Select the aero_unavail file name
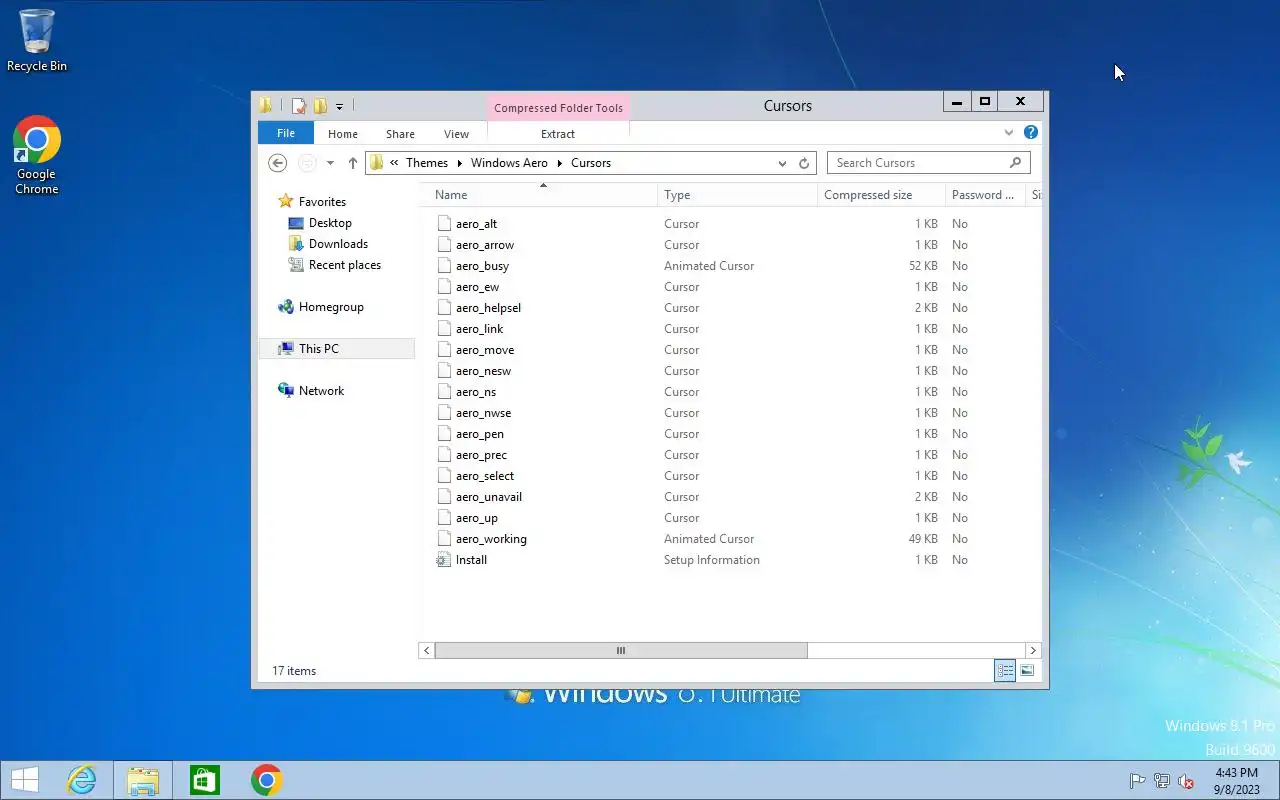Image resolution: width=1280 pixels, height=800 pixels. click(x=489, y=497)
